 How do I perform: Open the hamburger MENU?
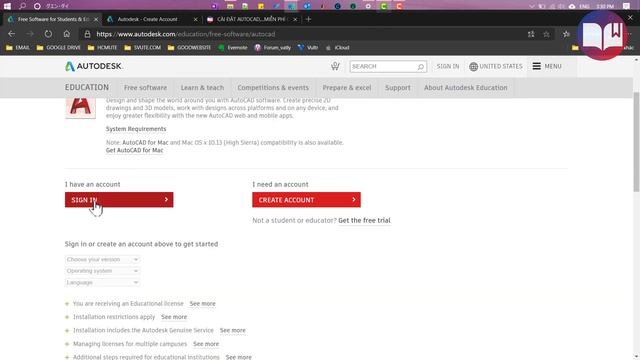pyautogui.click(x=547, y=66)
